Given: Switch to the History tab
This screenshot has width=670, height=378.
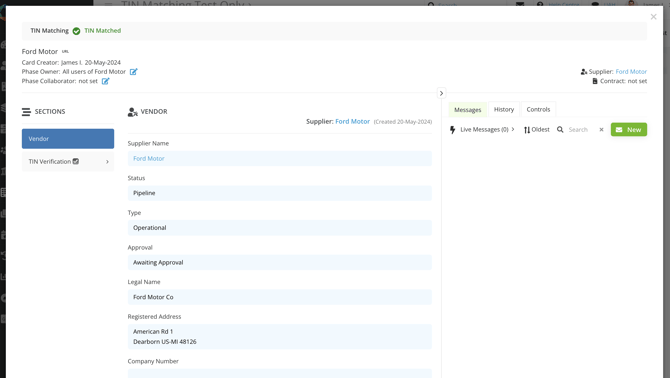Looking at the screenshot, I should click(x=504, y=109).
